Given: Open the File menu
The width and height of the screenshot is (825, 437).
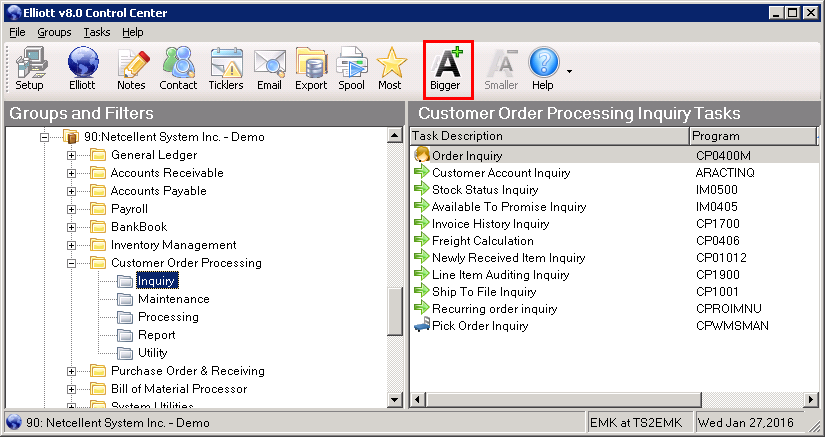Looking at the screenshot, I should pyautogui.click(x=17, y=32).
